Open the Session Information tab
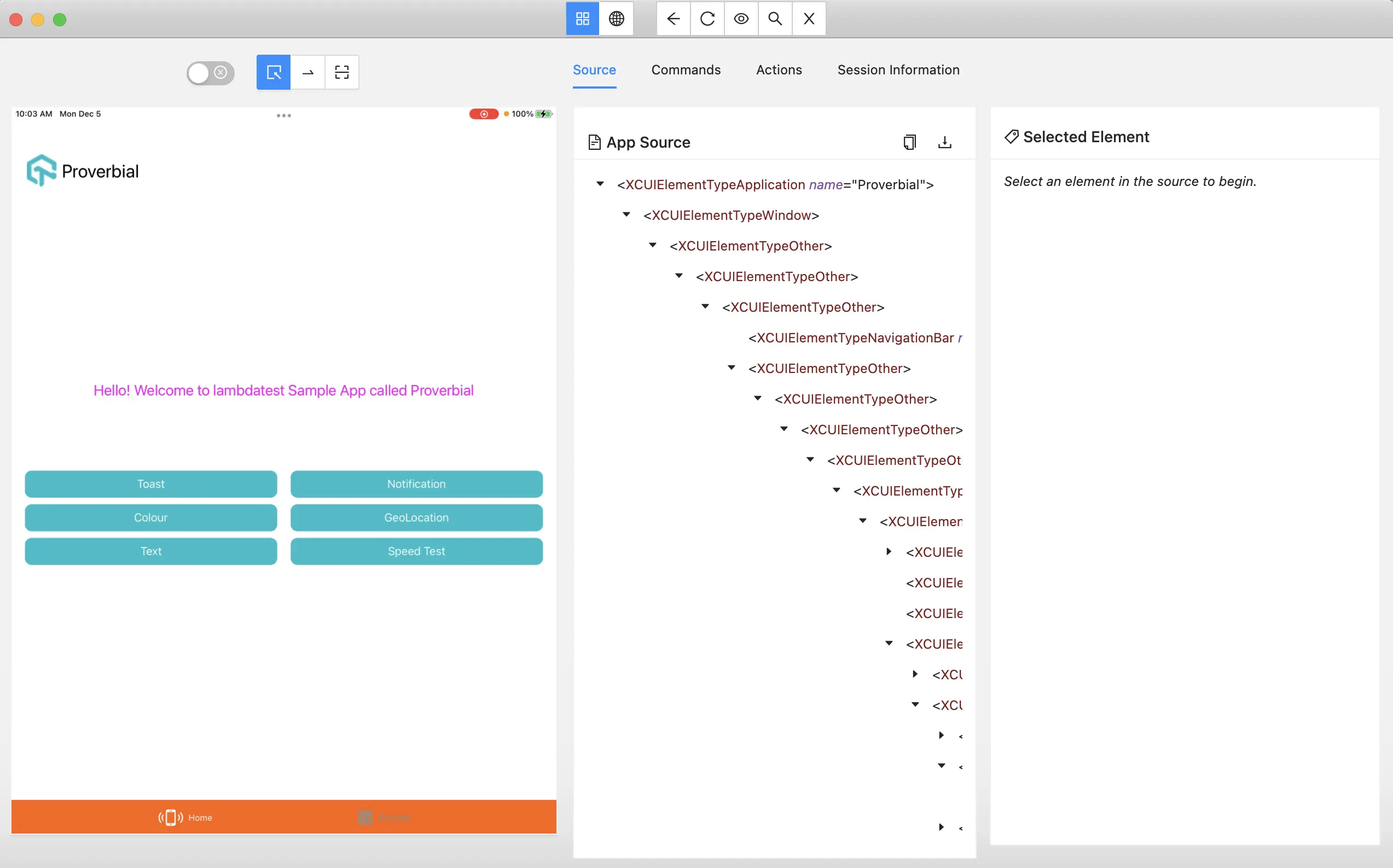This screenshot has width=1393, height=868. pyautogui.click(x=898, y=70)
